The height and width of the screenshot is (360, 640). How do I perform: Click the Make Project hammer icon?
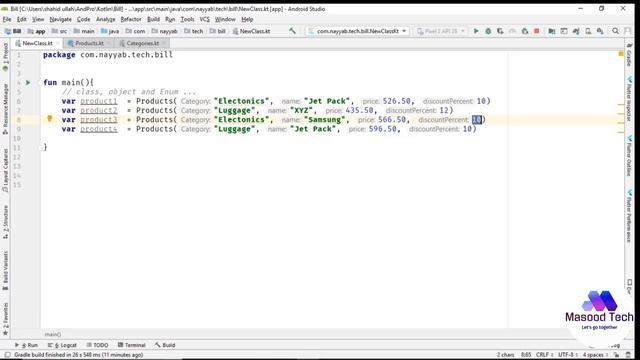pyautogui.click(x=292, y=31)
